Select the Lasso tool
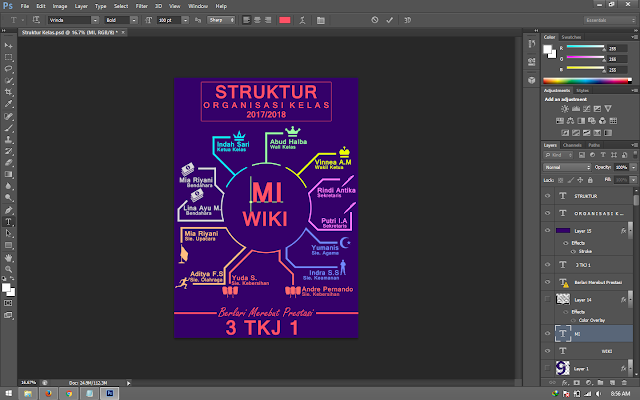Image resolution: width=640 pixels, height=400 pixels. (x=8, y=69)
